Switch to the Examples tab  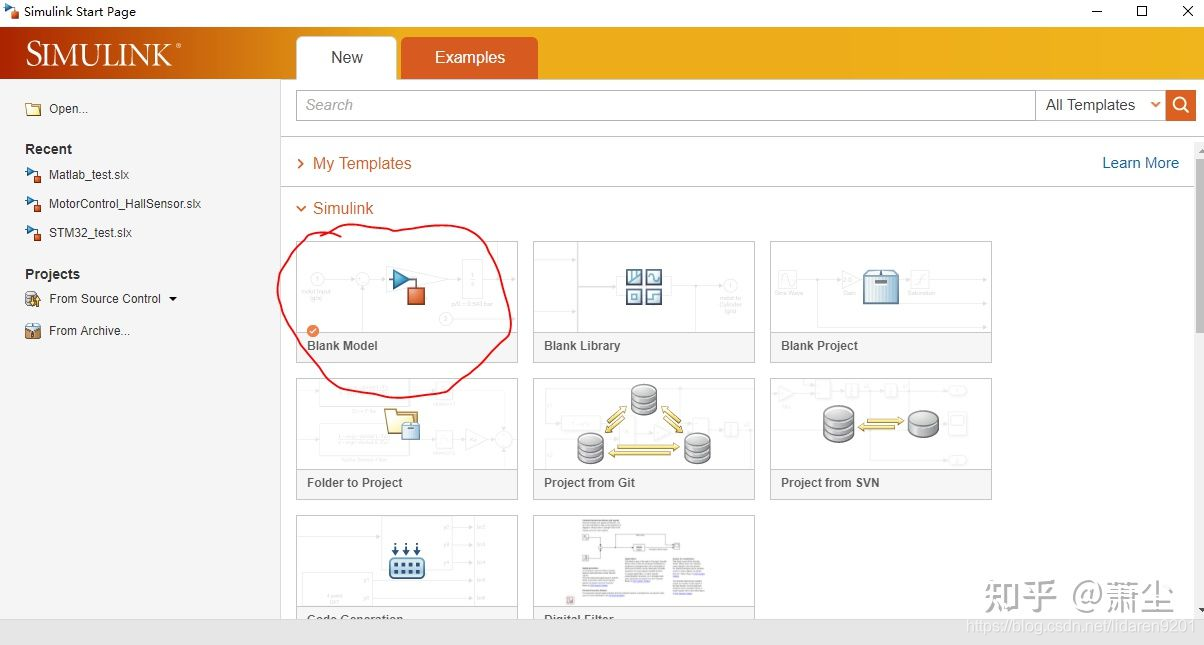point(470,58)
